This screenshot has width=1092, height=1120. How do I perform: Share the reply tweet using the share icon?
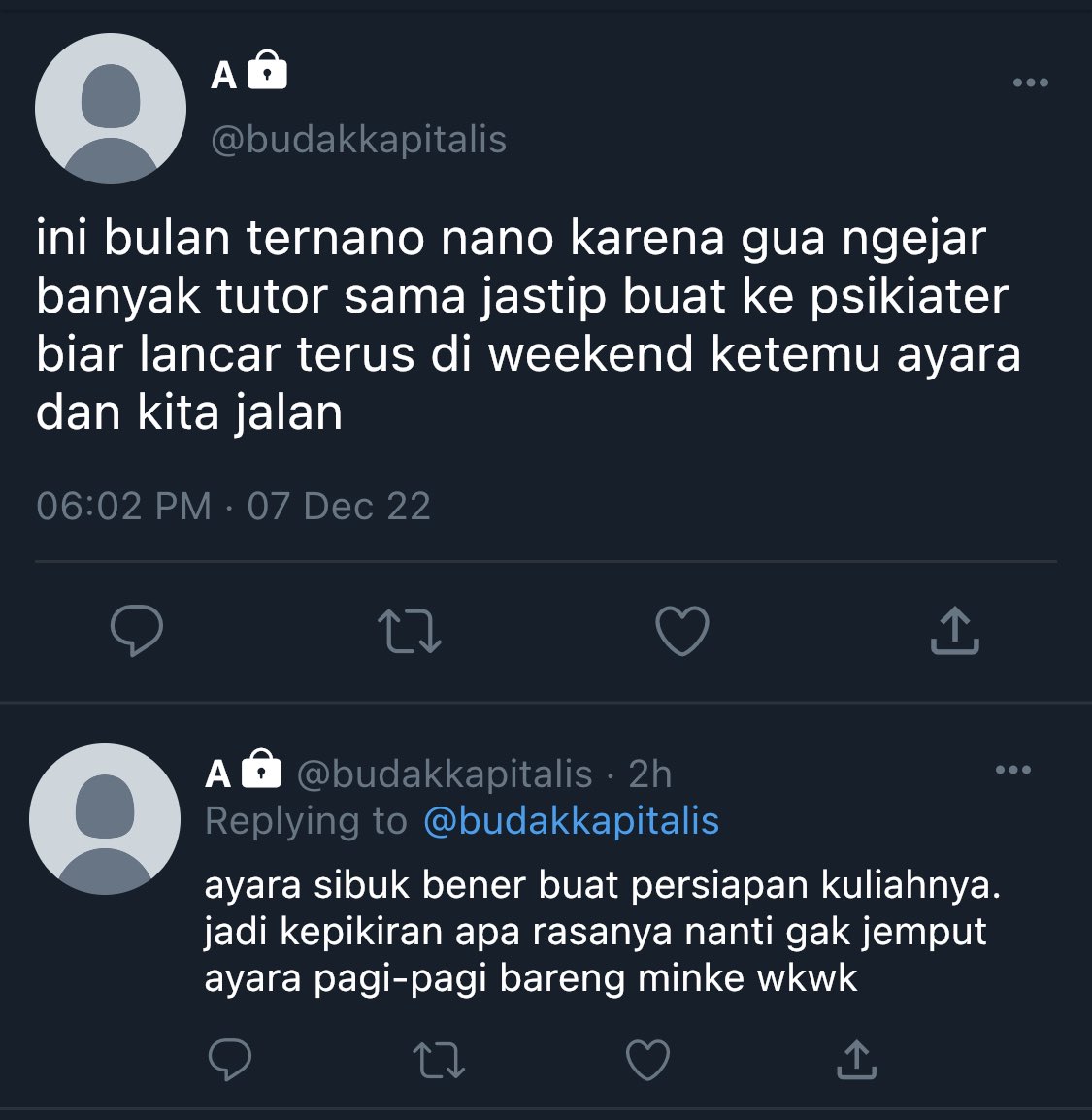856,1059
